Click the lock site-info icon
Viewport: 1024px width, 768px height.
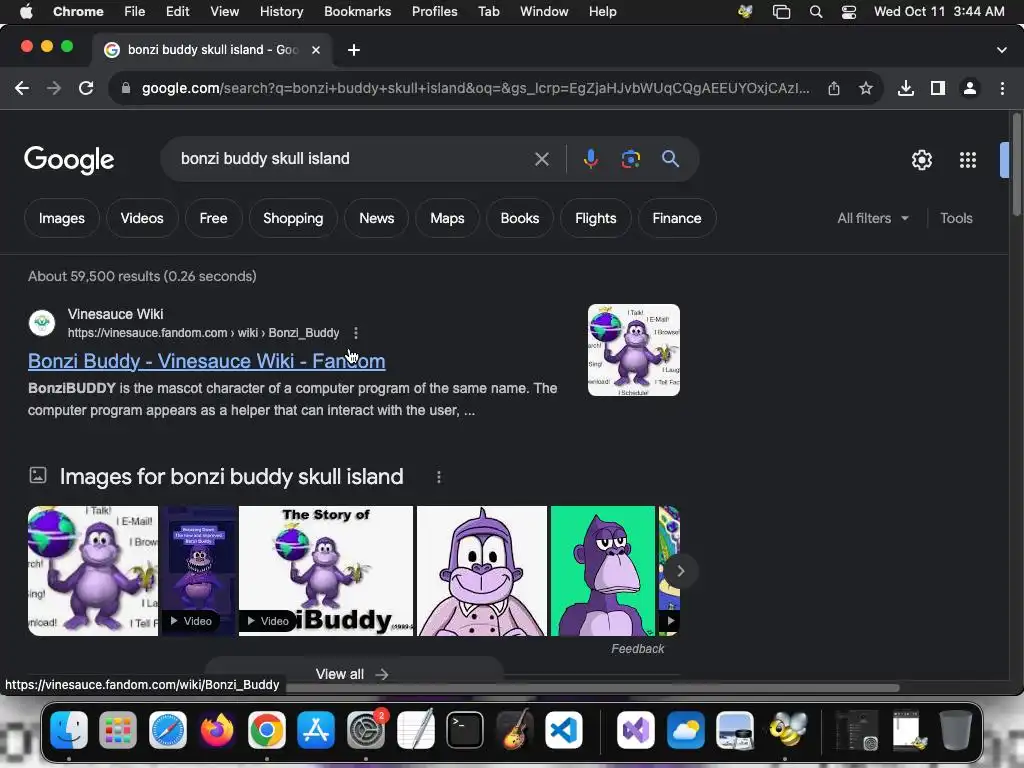126,88
